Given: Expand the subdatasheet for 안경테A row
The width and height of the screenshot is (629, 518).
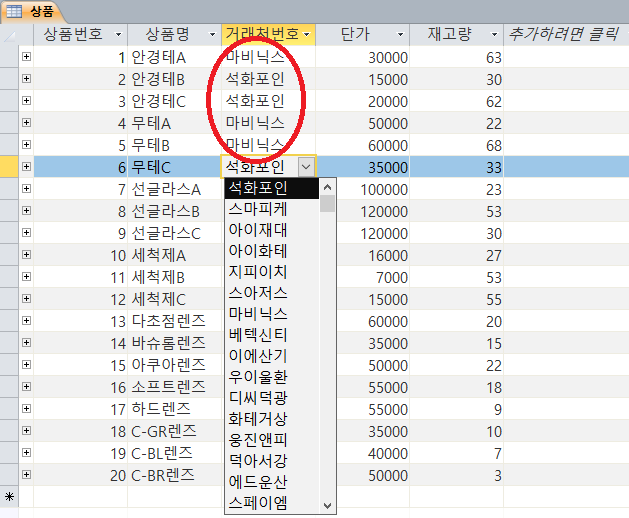Looking at the screenshot, I should 26,57.
